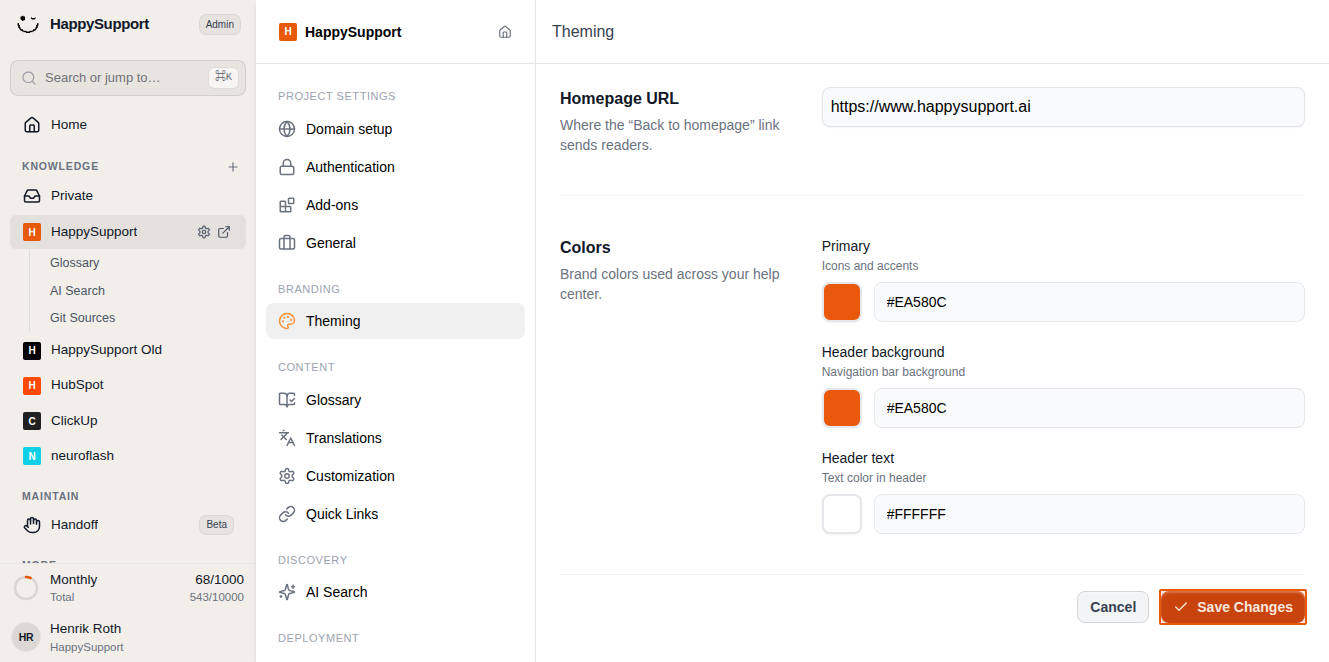Open settings gear on HappySupport knowledge row
The width and height of the screenshot is (1329, 662).
pos(204,232)
